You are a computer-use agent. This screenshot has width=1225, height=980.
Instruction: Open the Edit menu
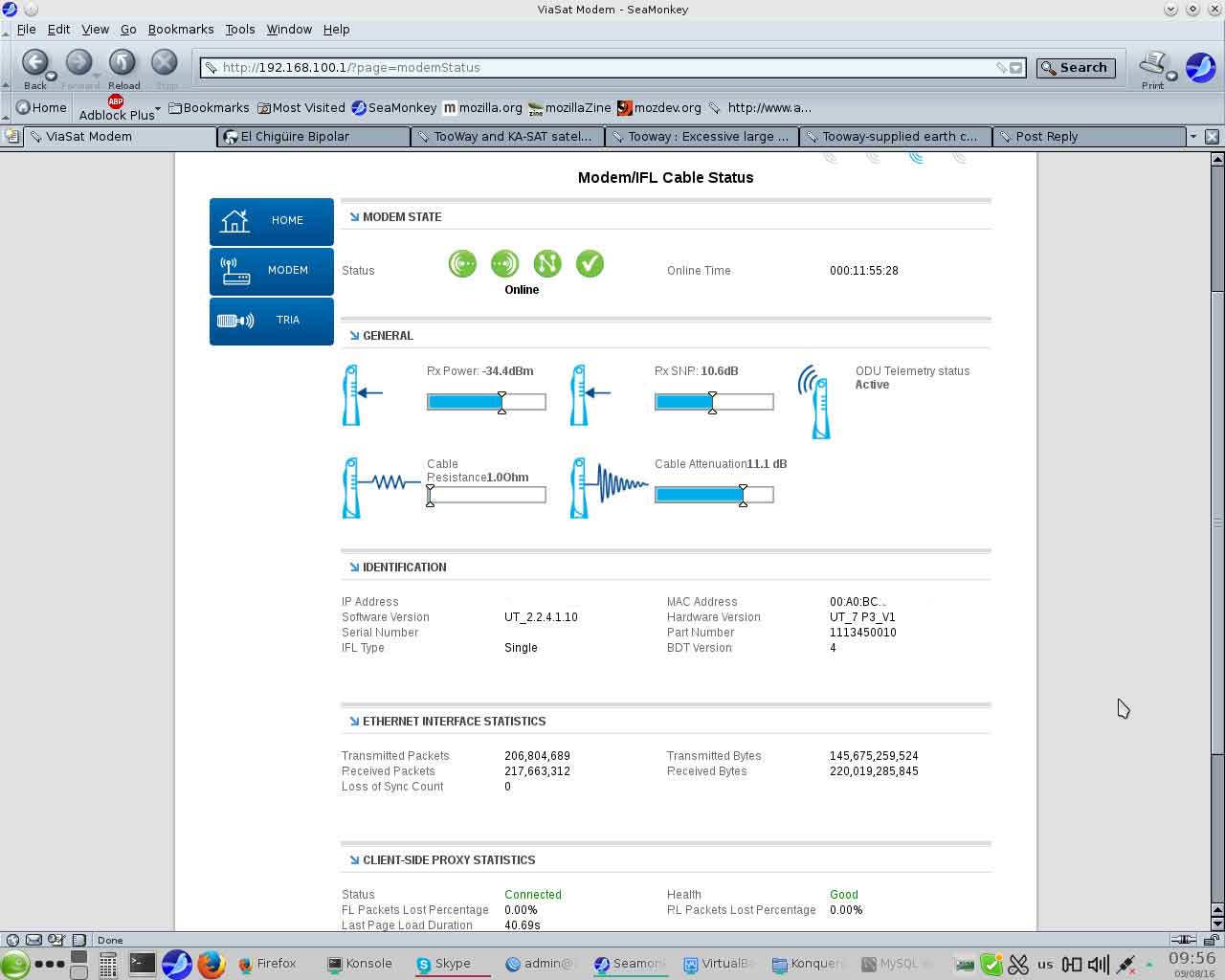(x=58, y=29)
